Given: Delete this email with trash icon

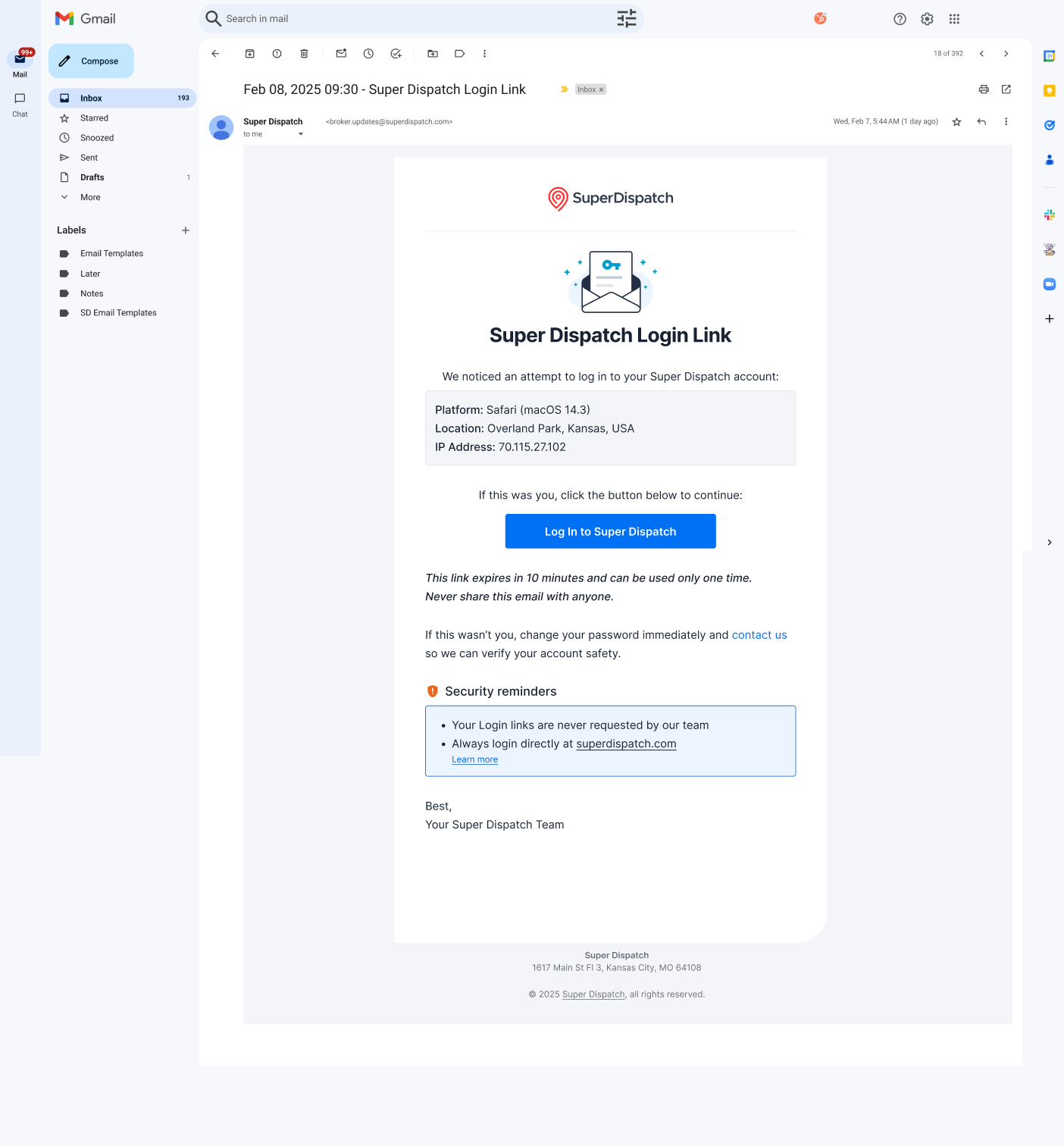Looking at the screenshot, I should [x=305, y=54].
